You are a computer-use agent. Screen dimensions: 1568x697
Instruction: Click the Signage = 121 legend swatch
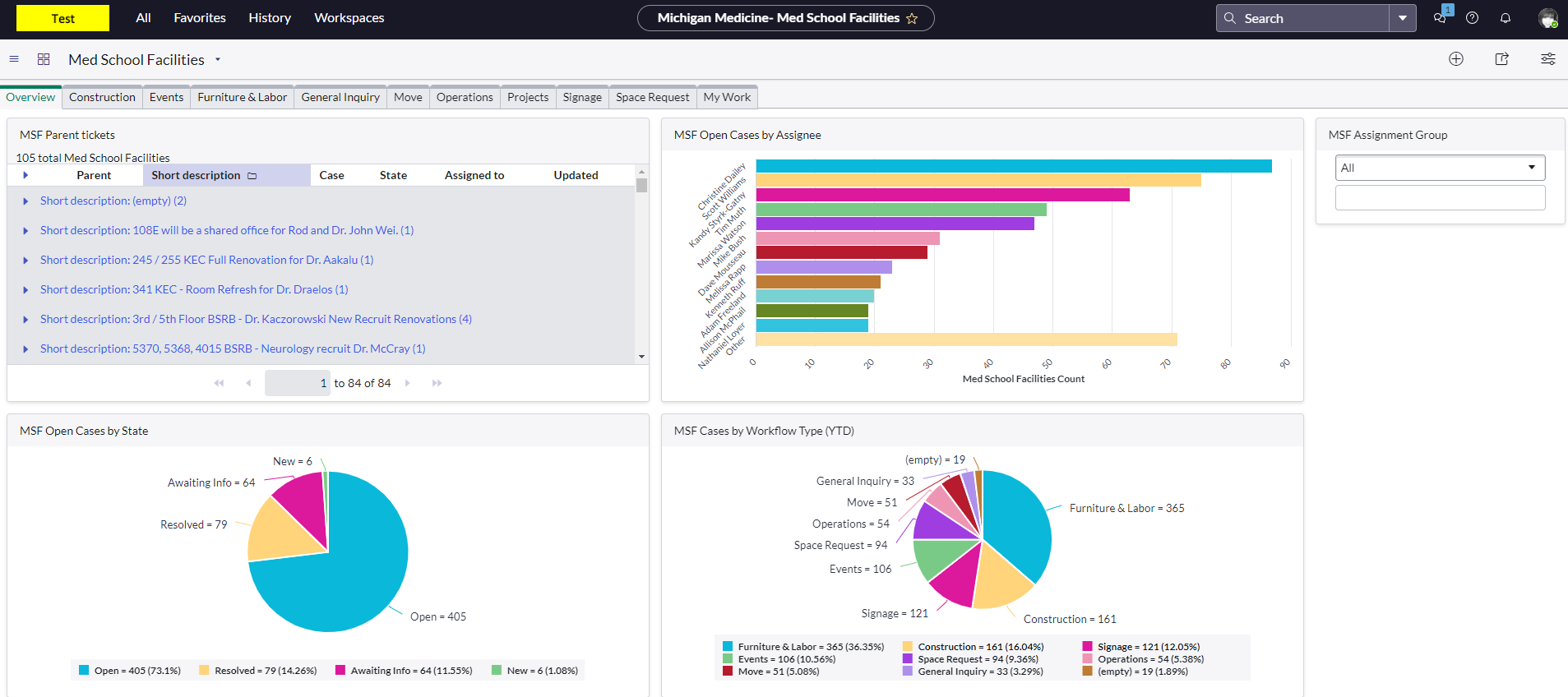(x=1088, y=647)
